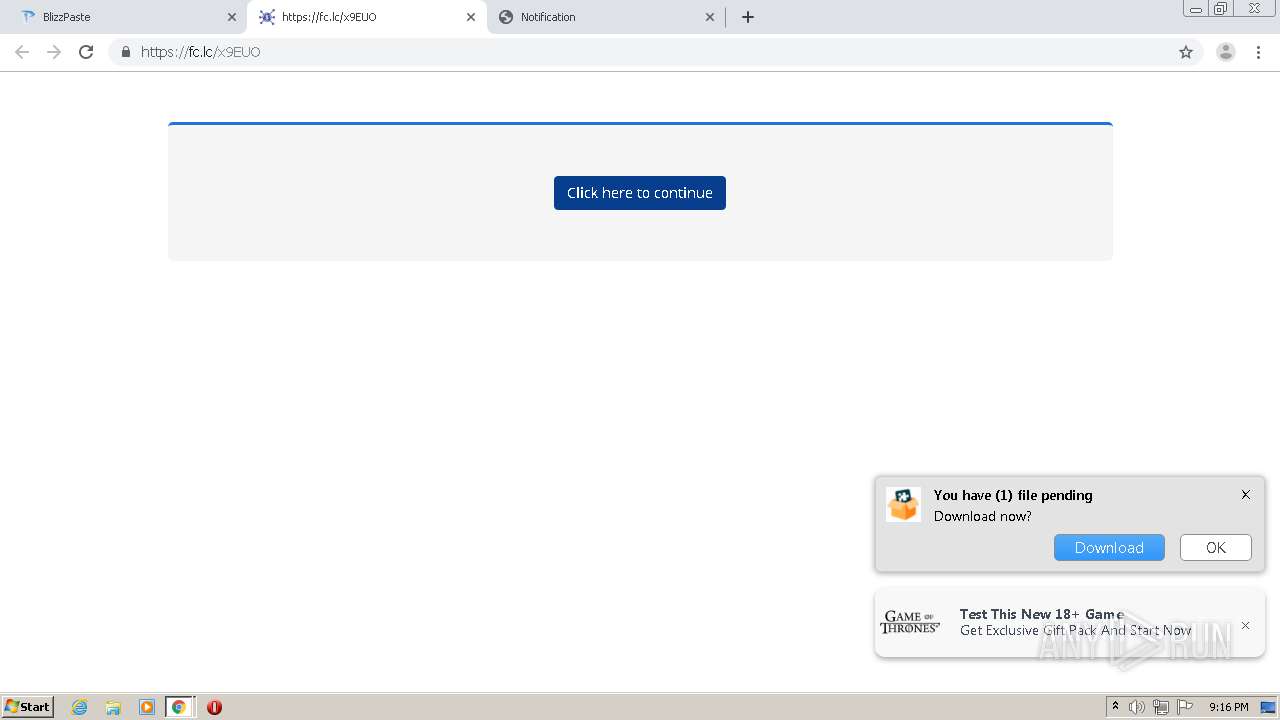This screenshot has width=1280, height=720.
Task: Open the Windows Start menu
Action: tap(28, 707)
